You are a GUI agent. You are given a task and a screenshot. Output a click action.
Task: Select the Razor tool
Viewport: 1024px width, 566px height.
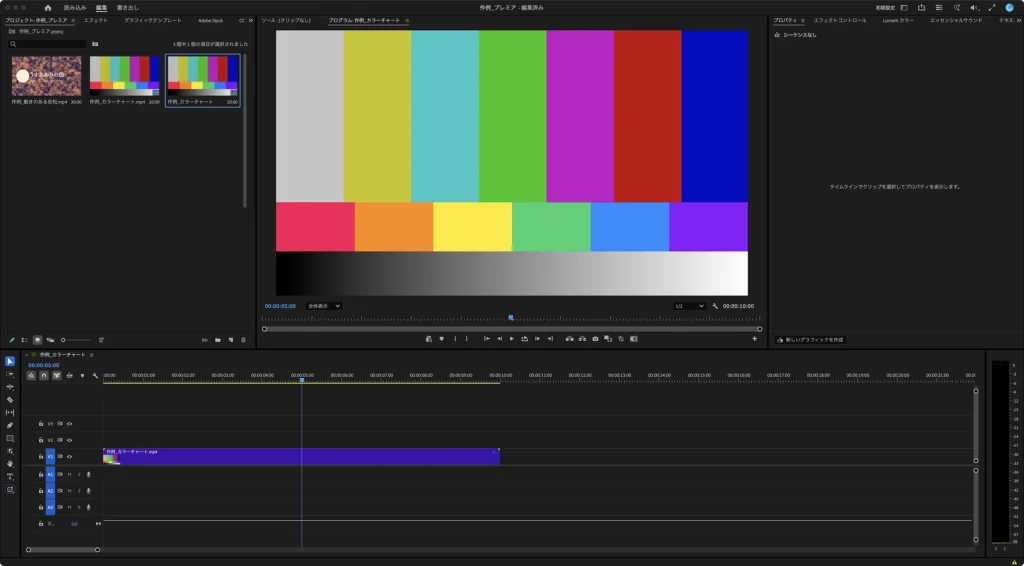10,400
